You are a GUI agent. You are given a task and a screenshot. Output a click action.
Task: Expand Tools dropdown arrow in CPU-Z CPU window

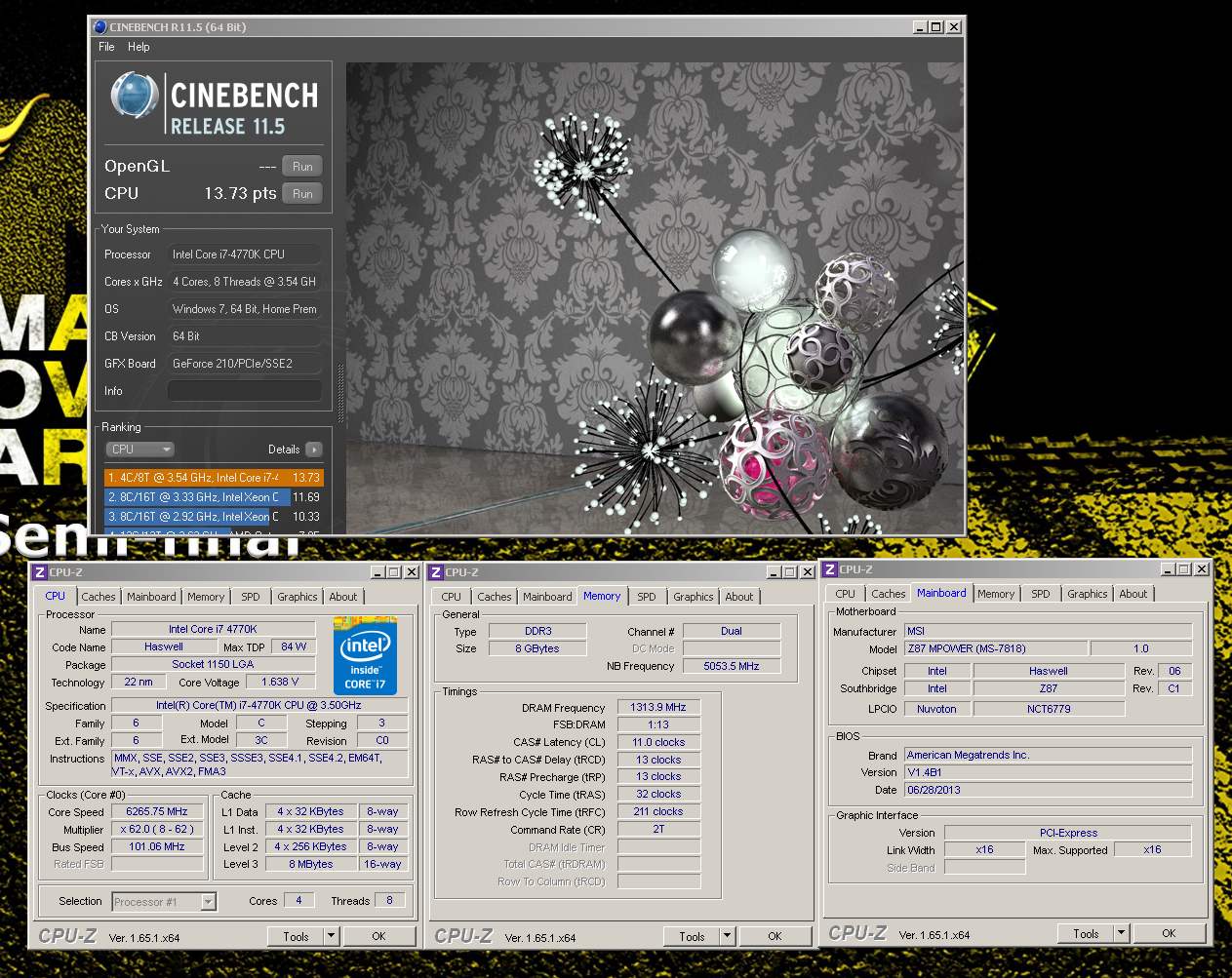(x=332, y=937)
